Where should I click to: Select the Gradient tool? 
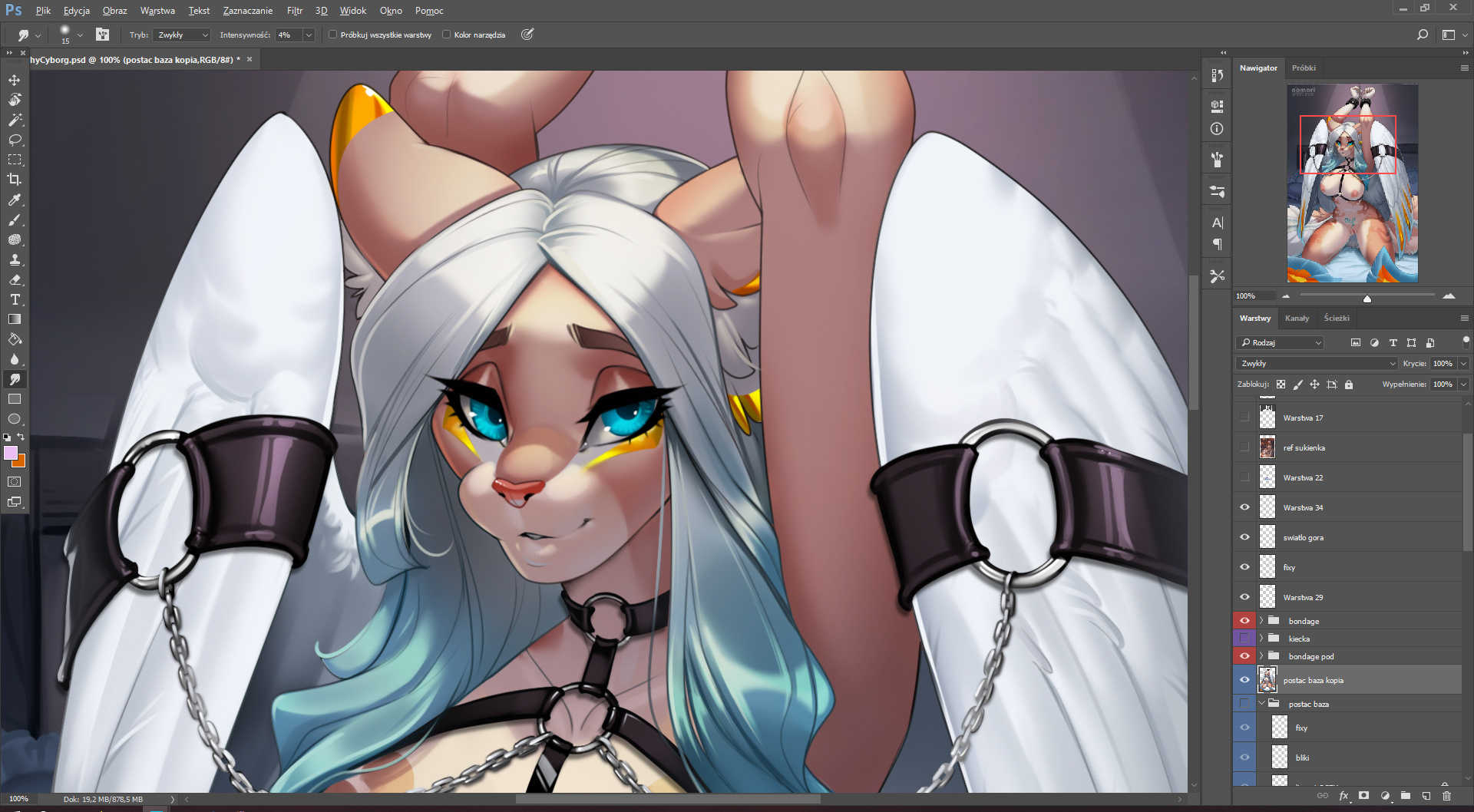tap(15, 319)
